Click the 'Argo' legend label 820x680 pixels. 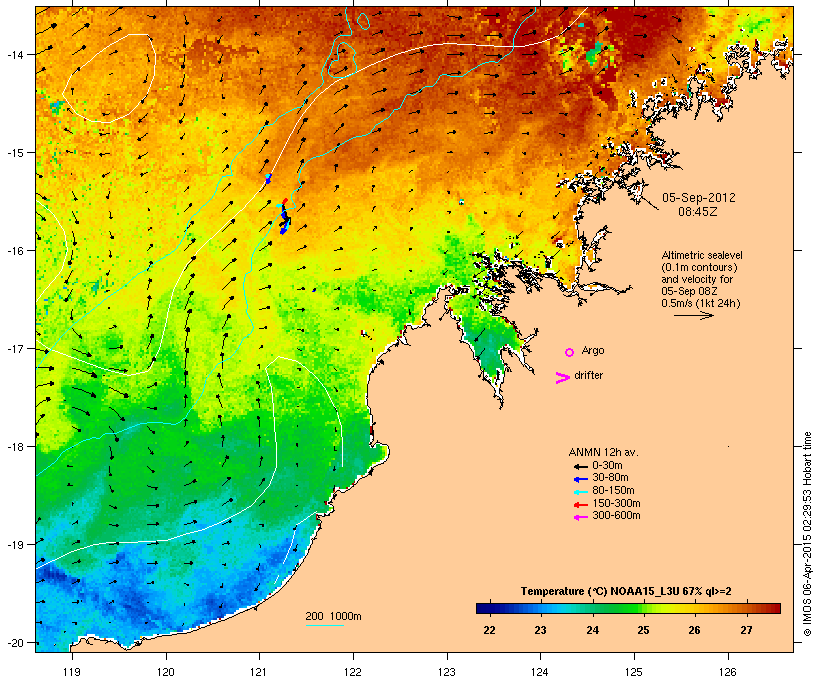point(593,350)
